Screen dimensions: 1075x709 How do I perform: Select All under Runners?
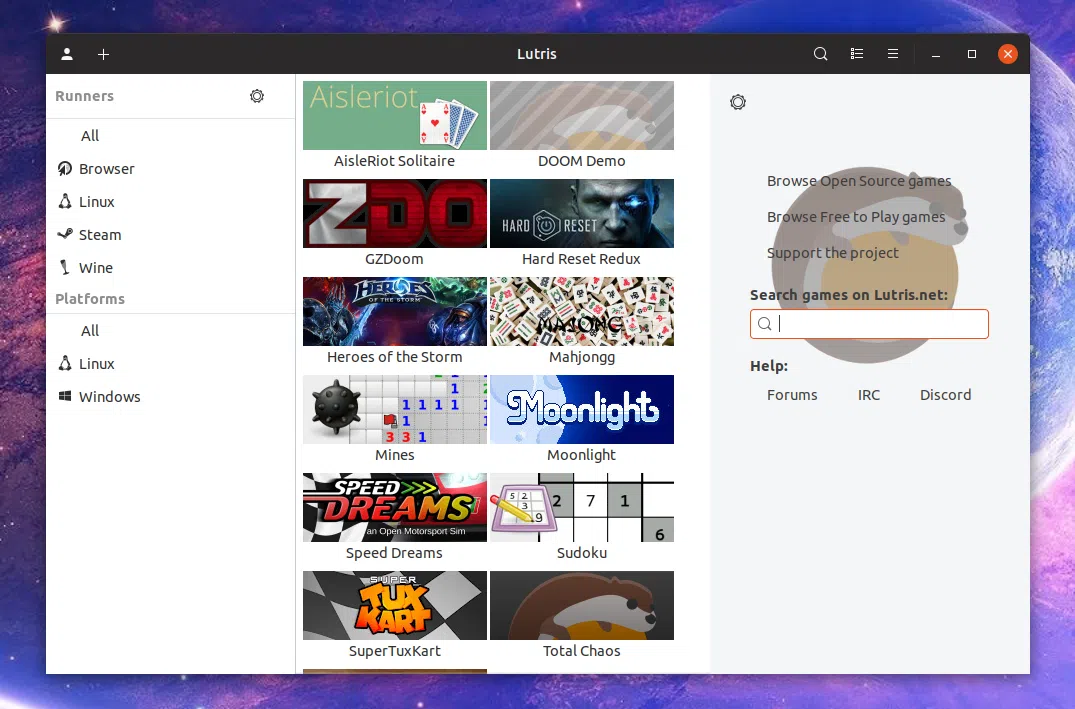point(89,135)
